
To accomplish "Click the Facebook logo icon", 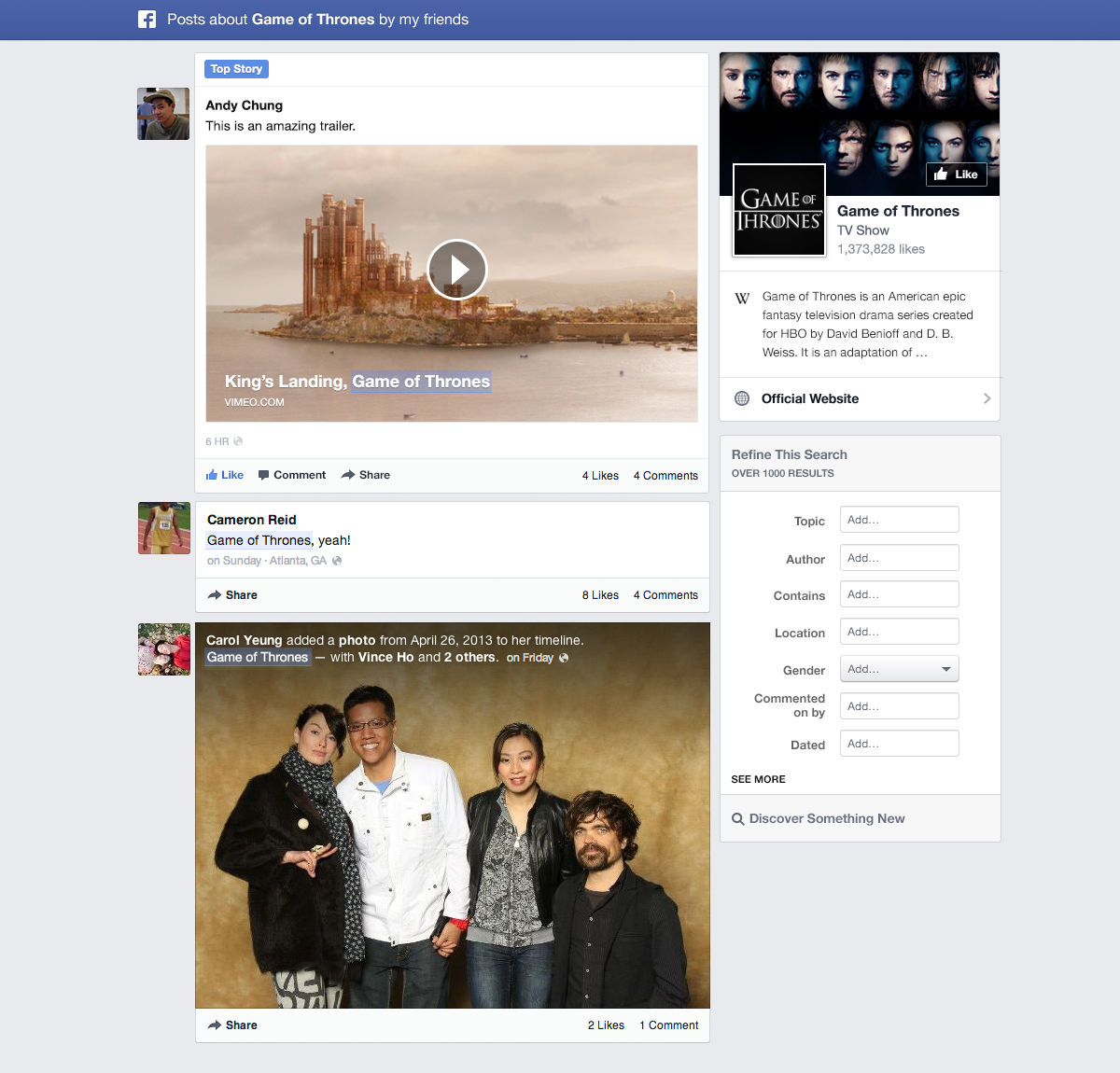I will click(147, 20).
